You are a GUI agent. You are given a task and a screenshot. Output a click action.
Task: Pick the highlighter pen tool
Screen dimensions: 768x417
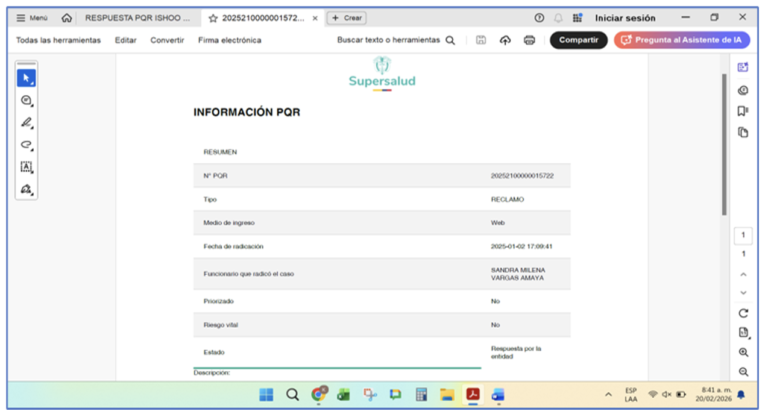click(x=27, y=123)
